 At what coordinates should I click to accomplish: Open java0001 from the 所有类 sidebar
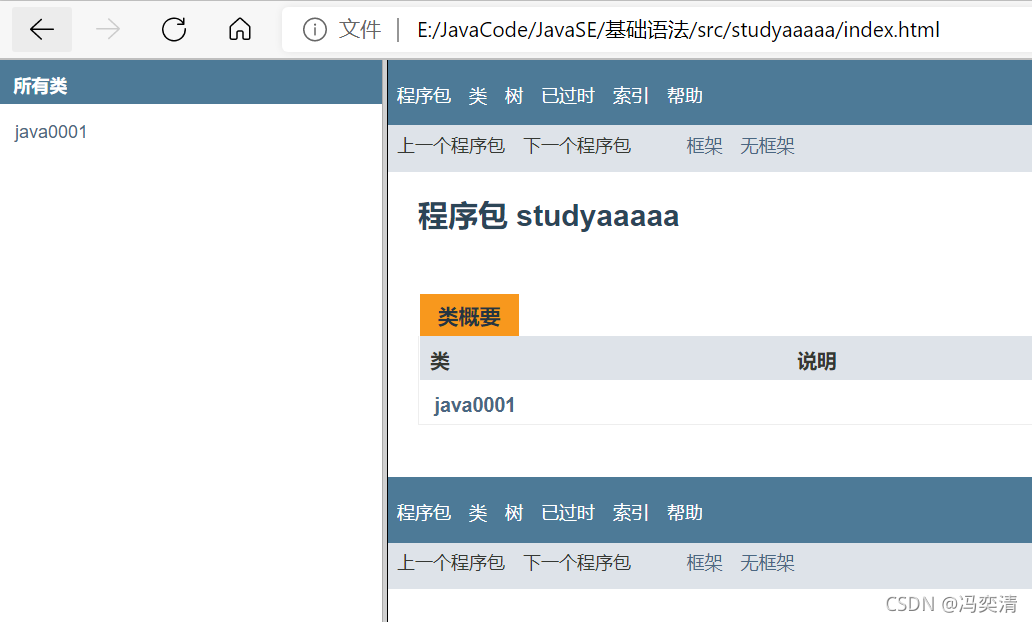coord(50,131)
